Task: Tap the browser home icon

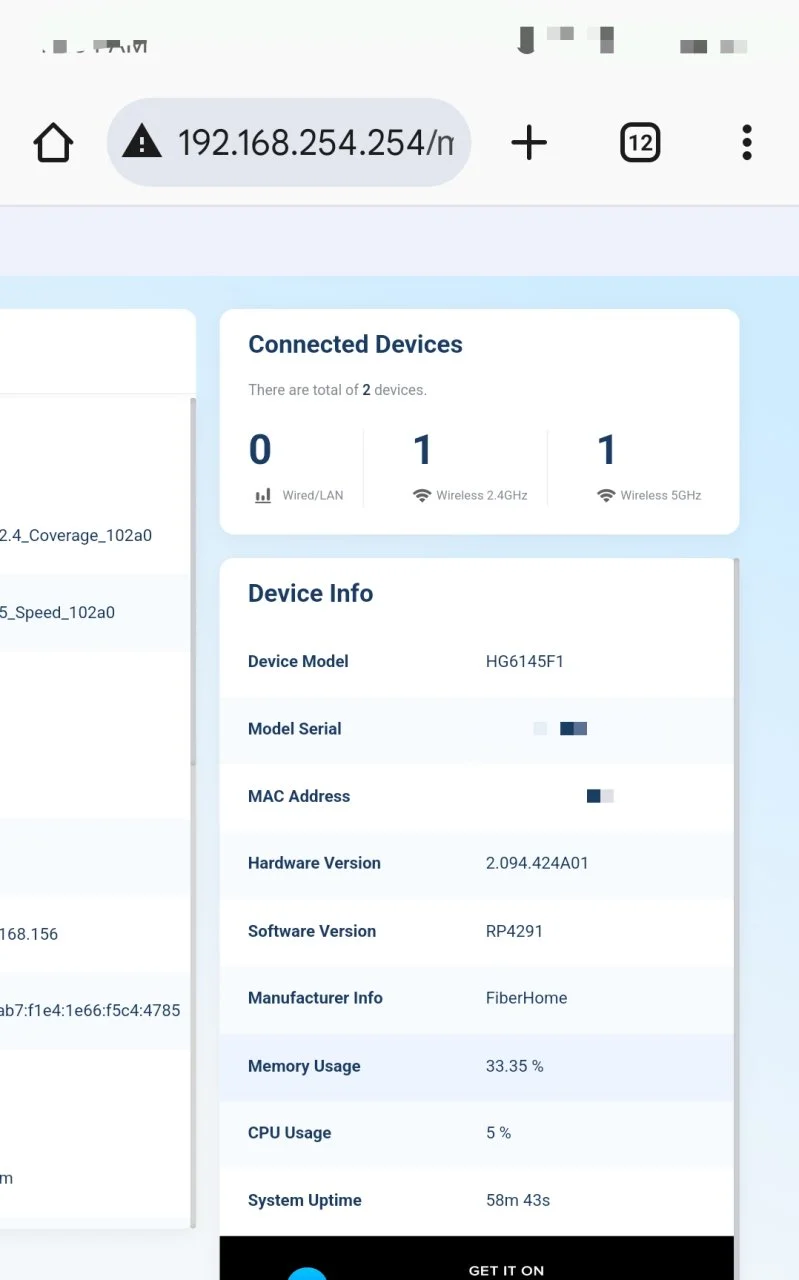Action: 53,143
